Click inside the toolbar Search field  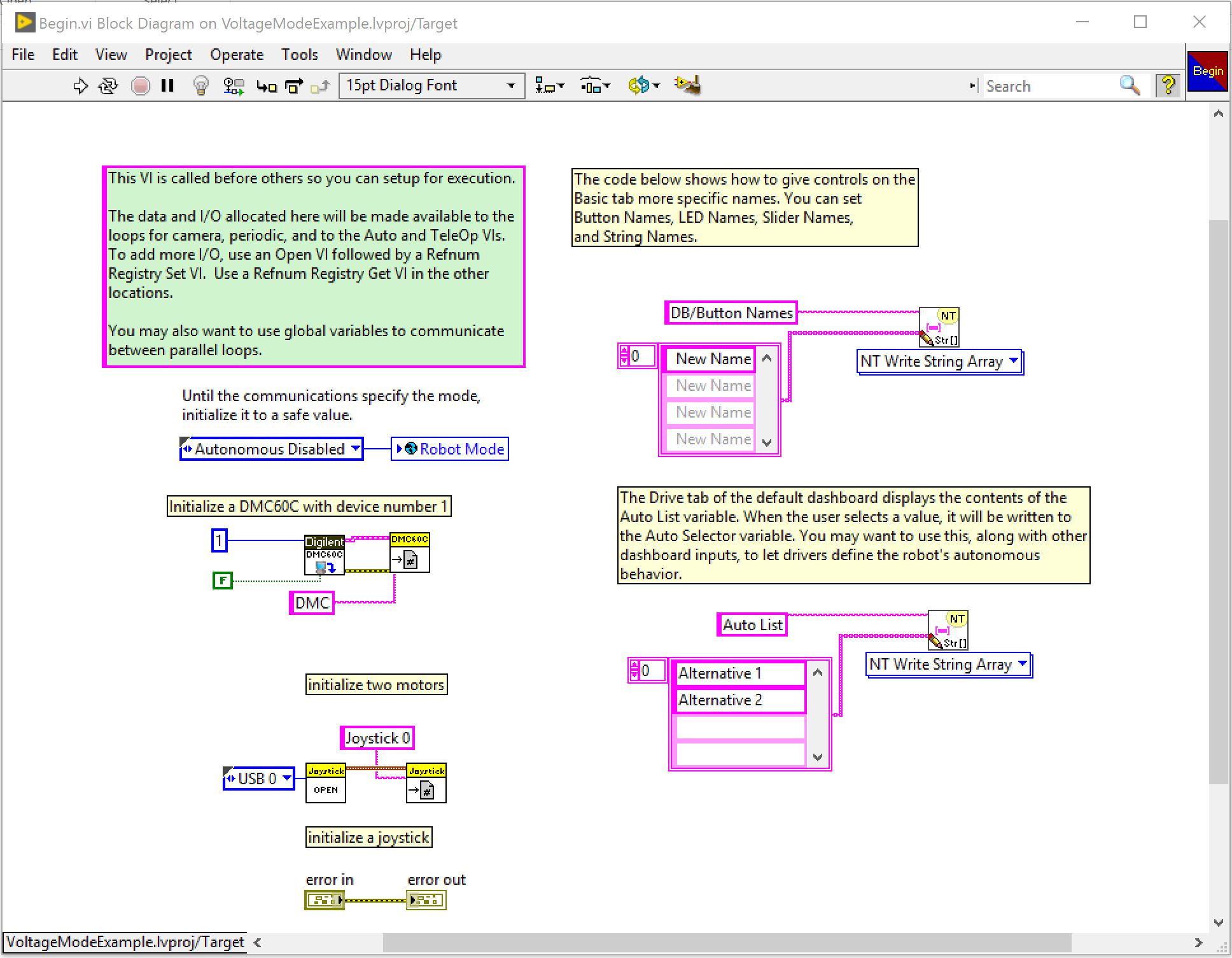1049,86
